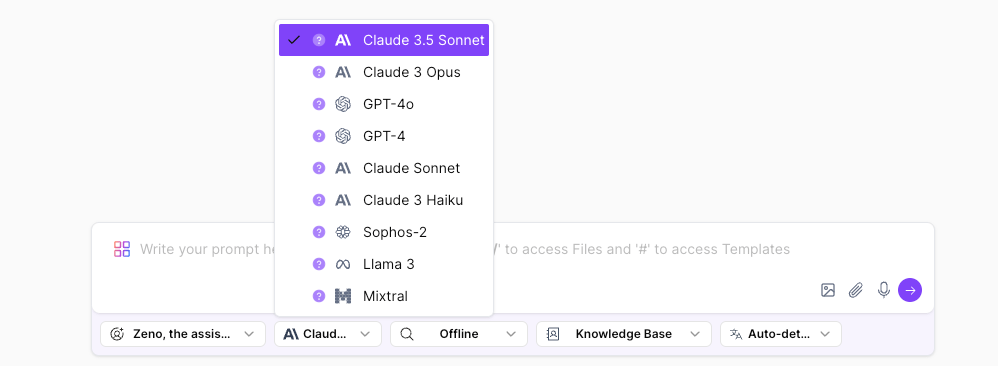
Task: Click the microphone voice input icon
Action: click(883, 290)
